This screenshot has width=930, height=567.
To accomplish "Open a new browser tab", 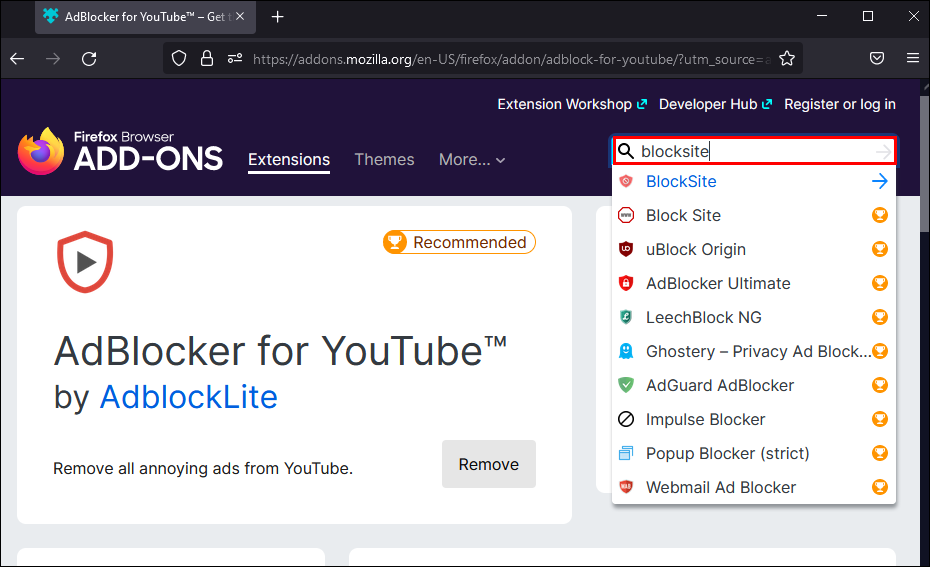I will (x=277, y=17).
